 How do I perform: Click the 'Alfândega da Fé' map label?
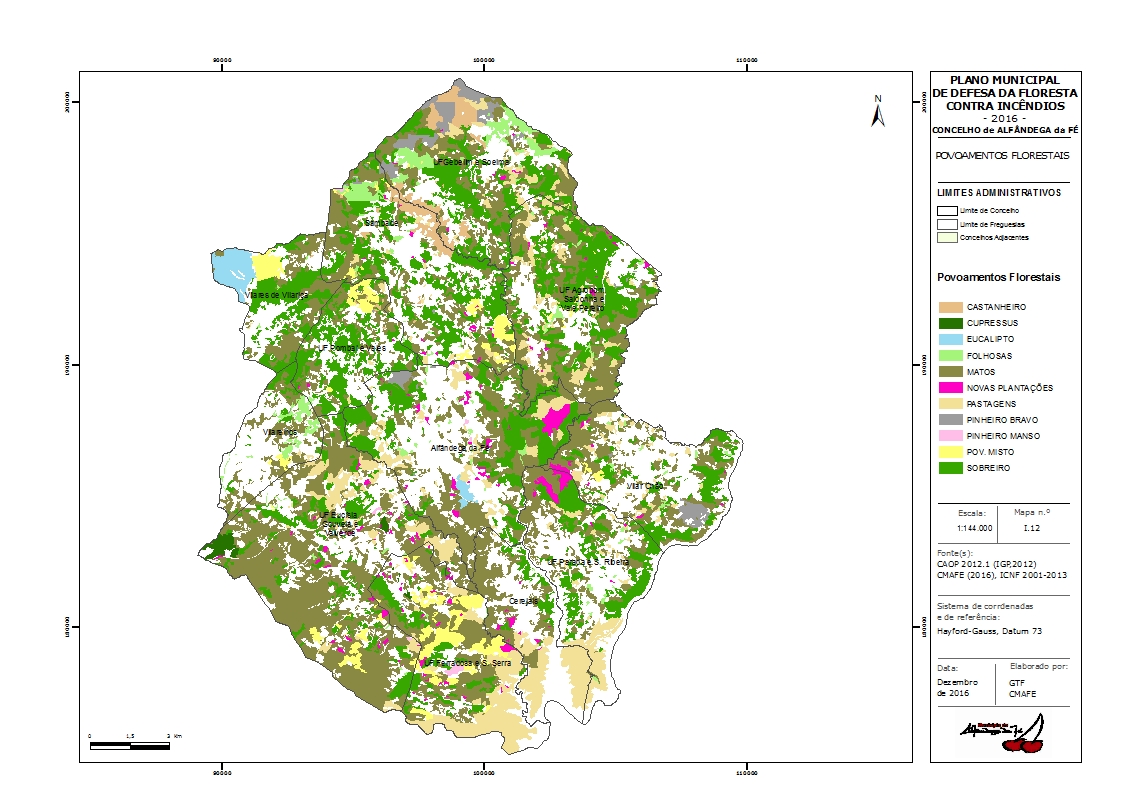[459, 448]
